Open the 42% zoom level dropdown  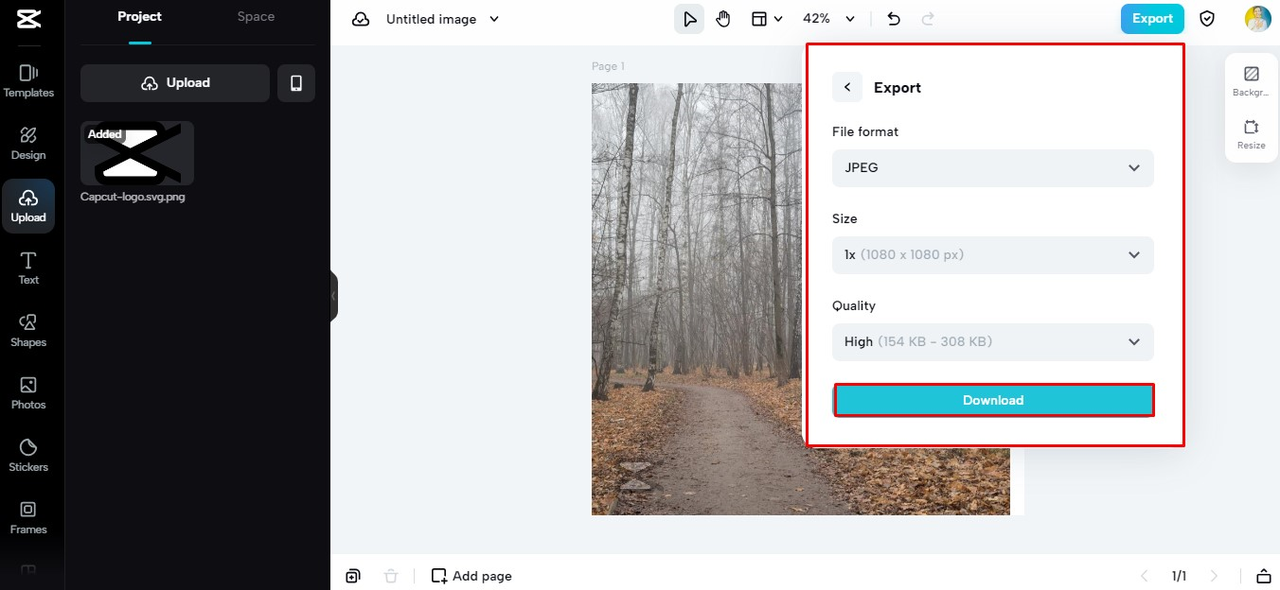coord(829,19)
